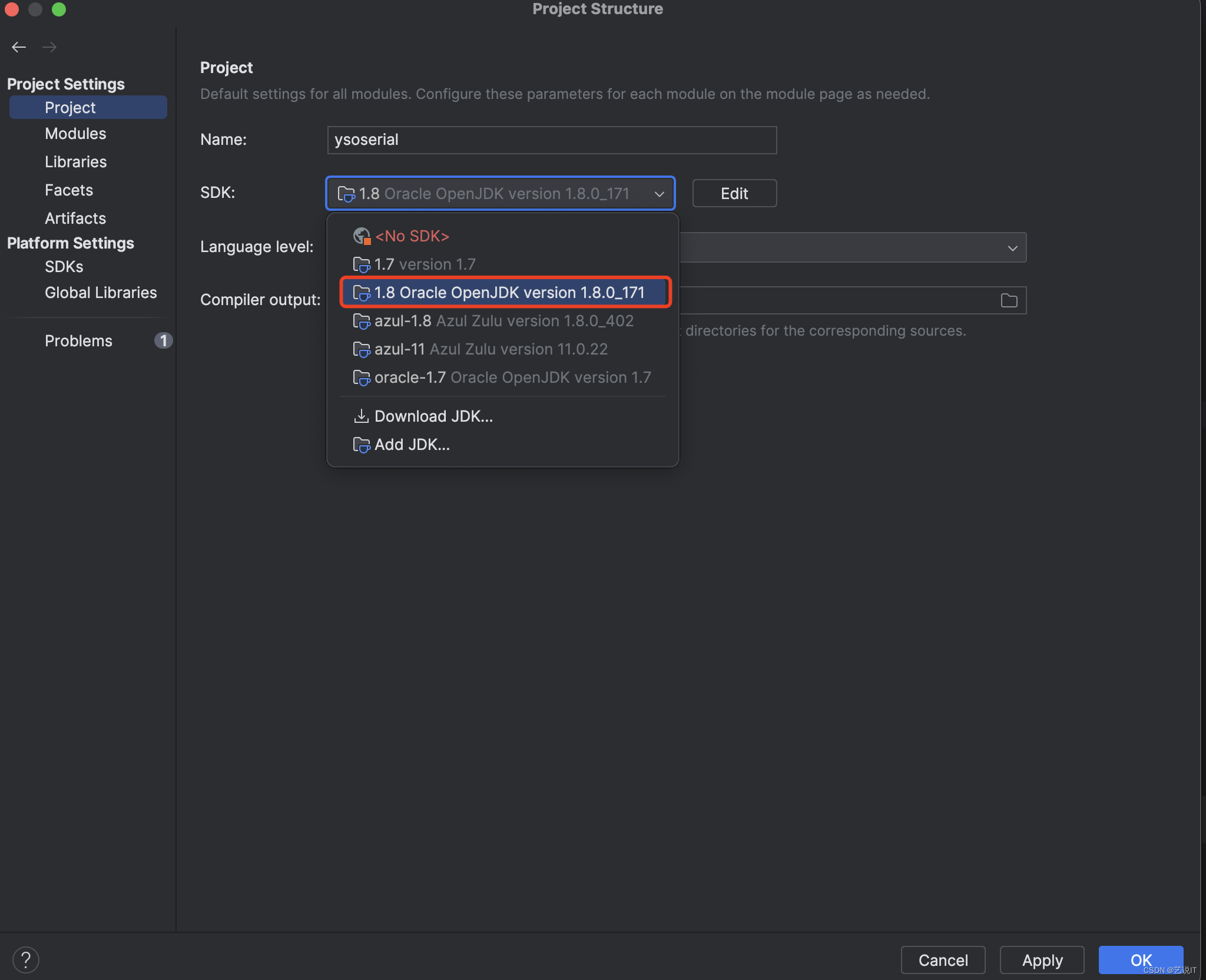Click the project Name text field
Image resolution: width=1206 pixels, height=980 pixels.
(551, 140)
